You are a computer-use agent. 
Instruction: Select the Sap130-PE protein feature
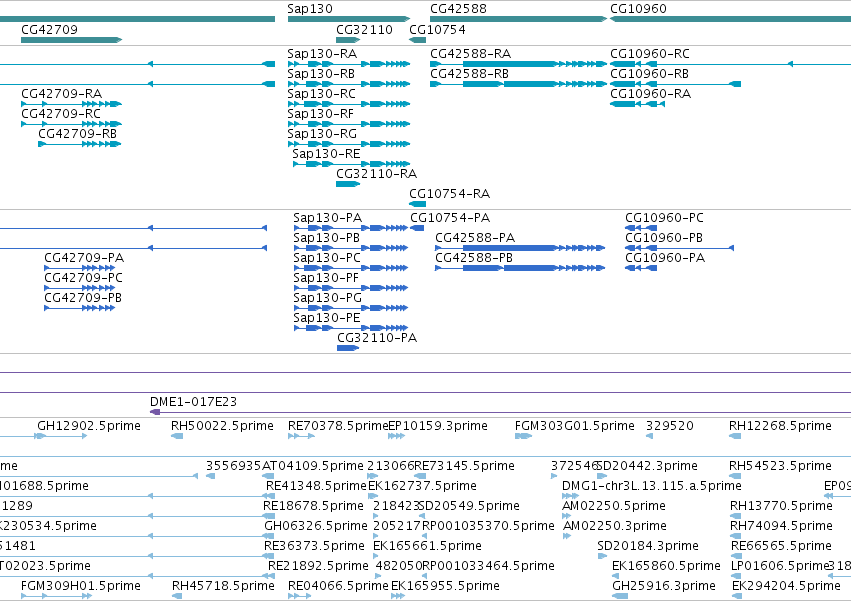[351, 328]
